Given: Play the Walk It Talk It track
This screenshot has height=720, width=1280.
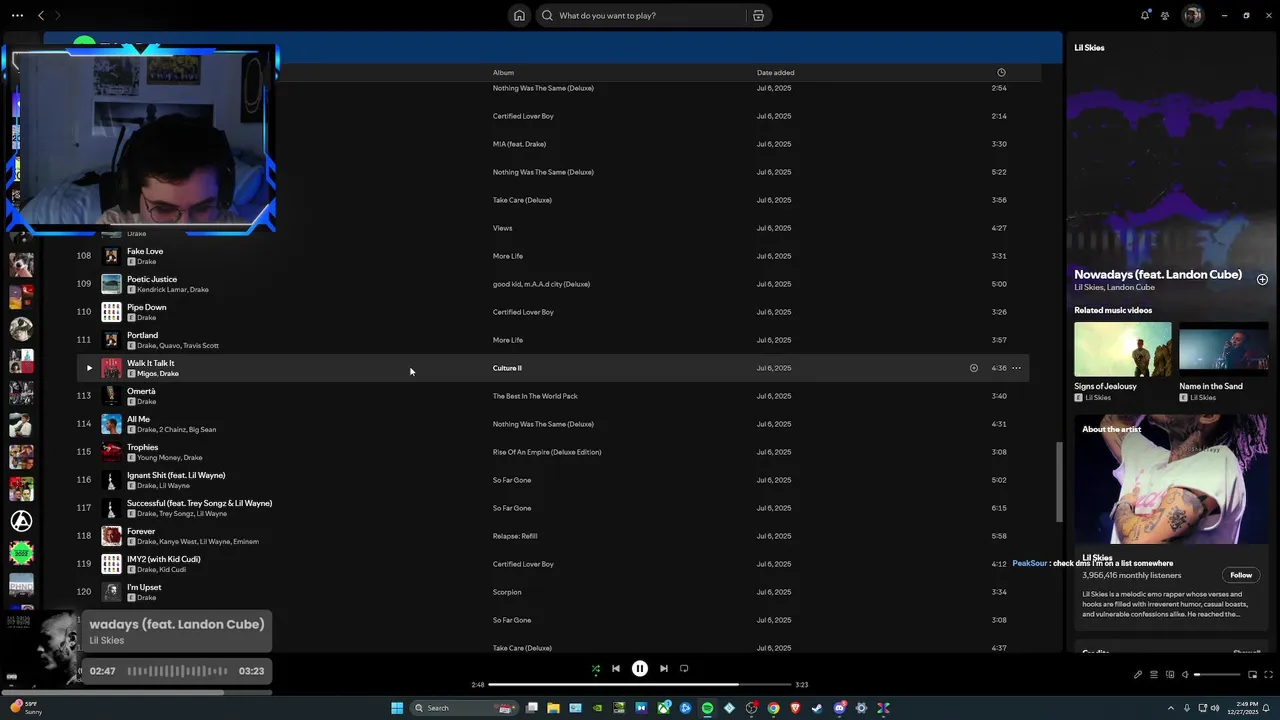Looking at the screenshot, I should tap(89, 368).
